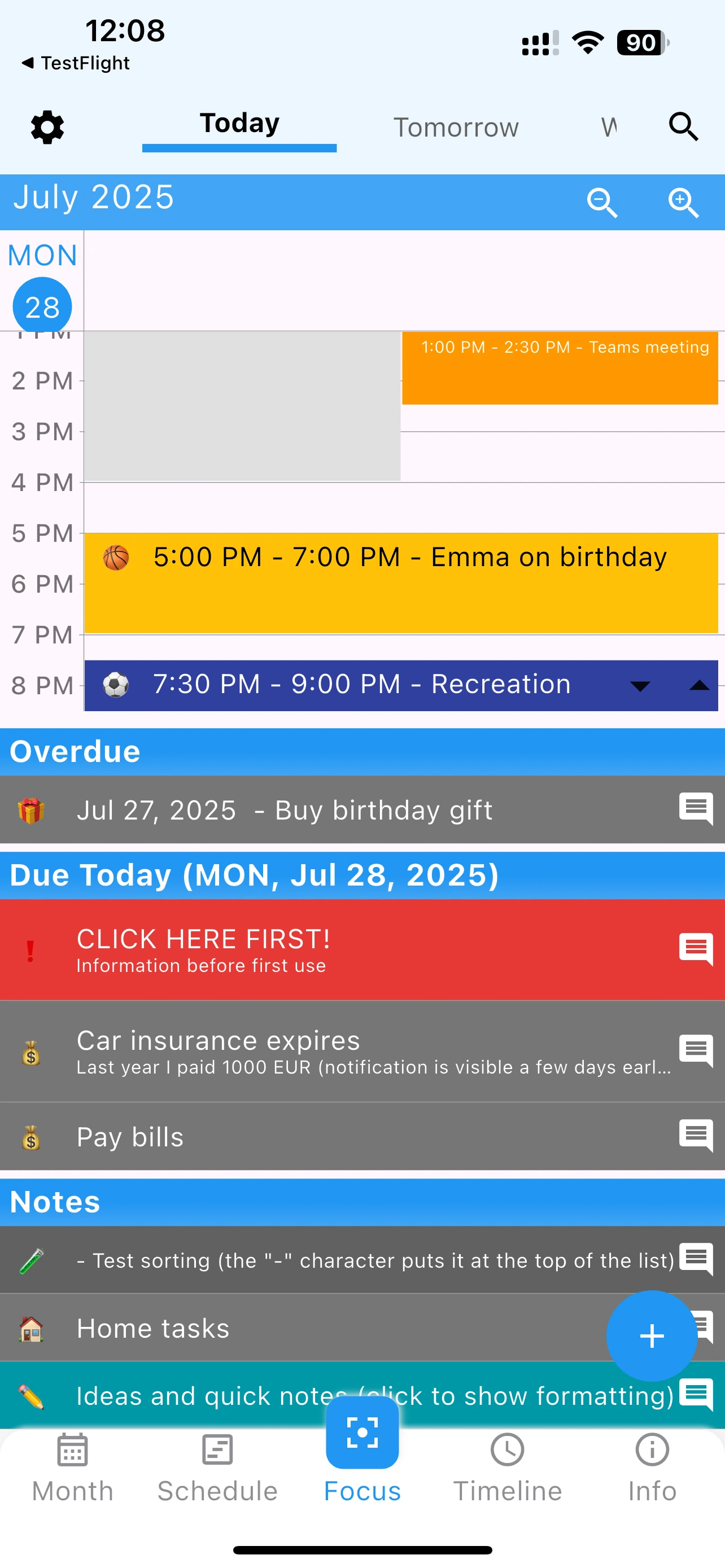The image size is (725, 1568).
Task: Return to TestFlight via back link
Action: click(x=76, y=63)
